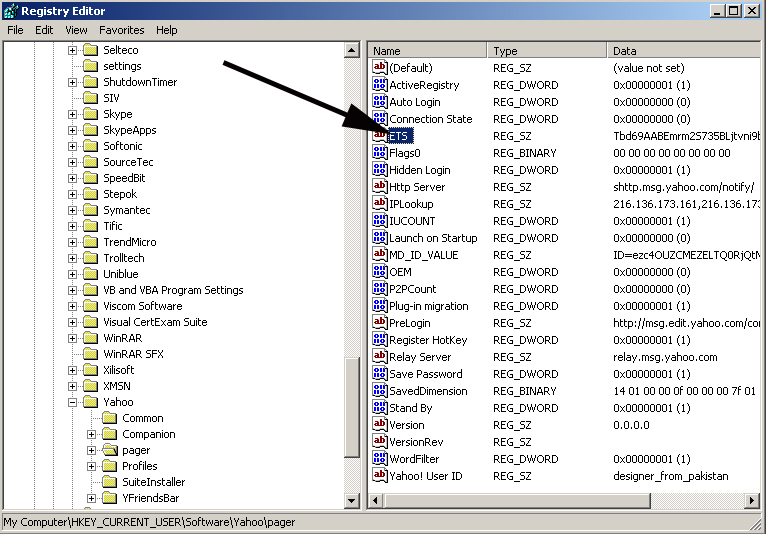766x534 pixels.
Task: Sort values by Name column header
Action: (x=427, y=50)
